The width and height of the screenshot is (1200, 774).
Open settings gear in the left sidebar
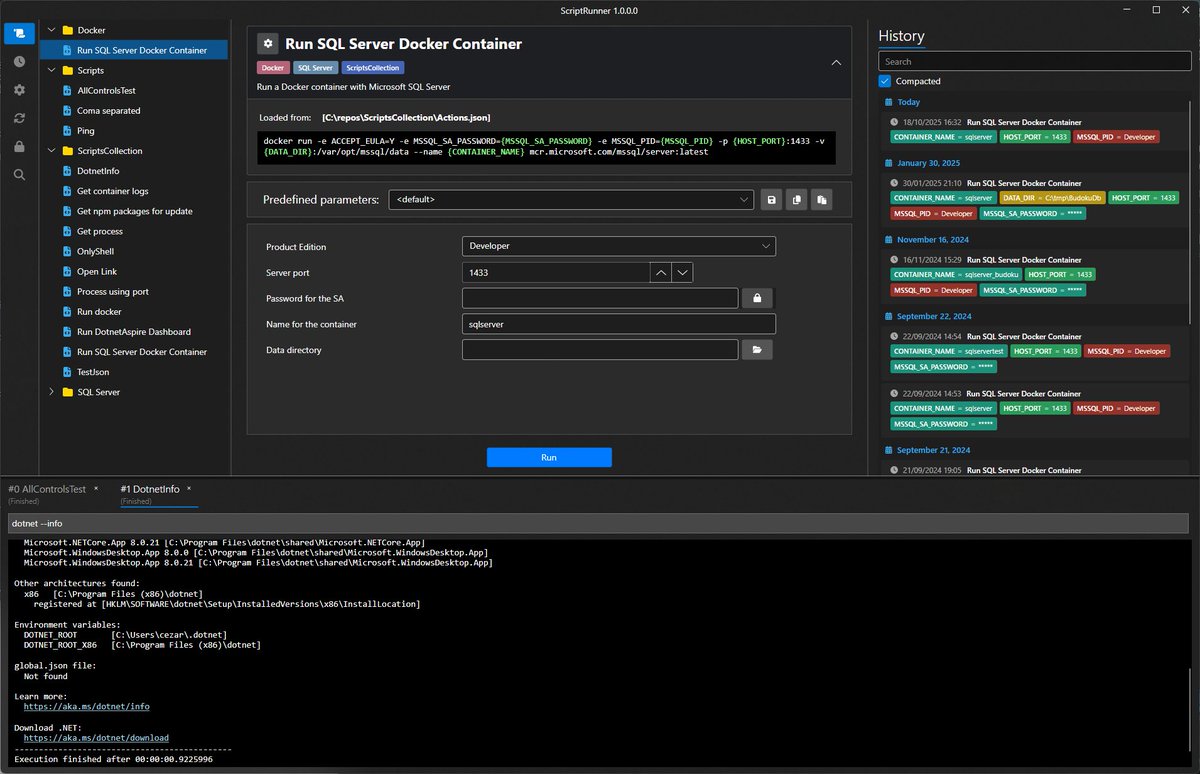click(19, 90)
